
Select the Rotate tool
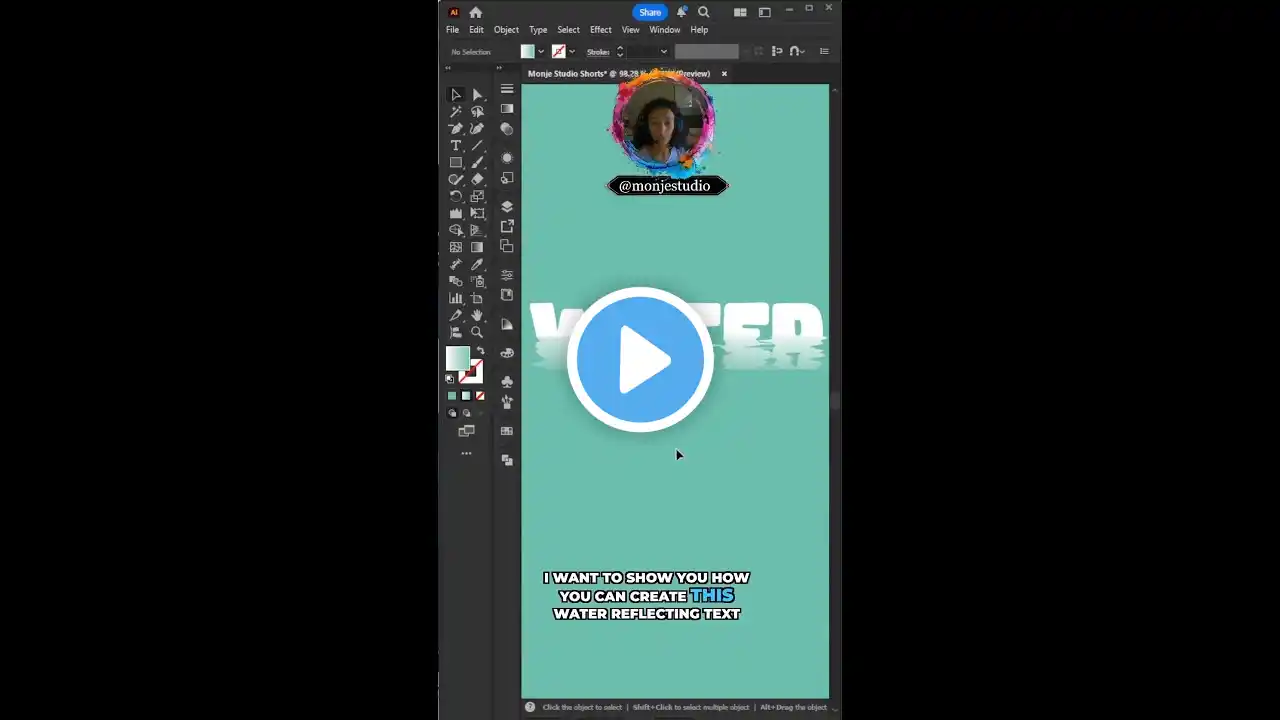pyautogui.click(x=456, y=197)
